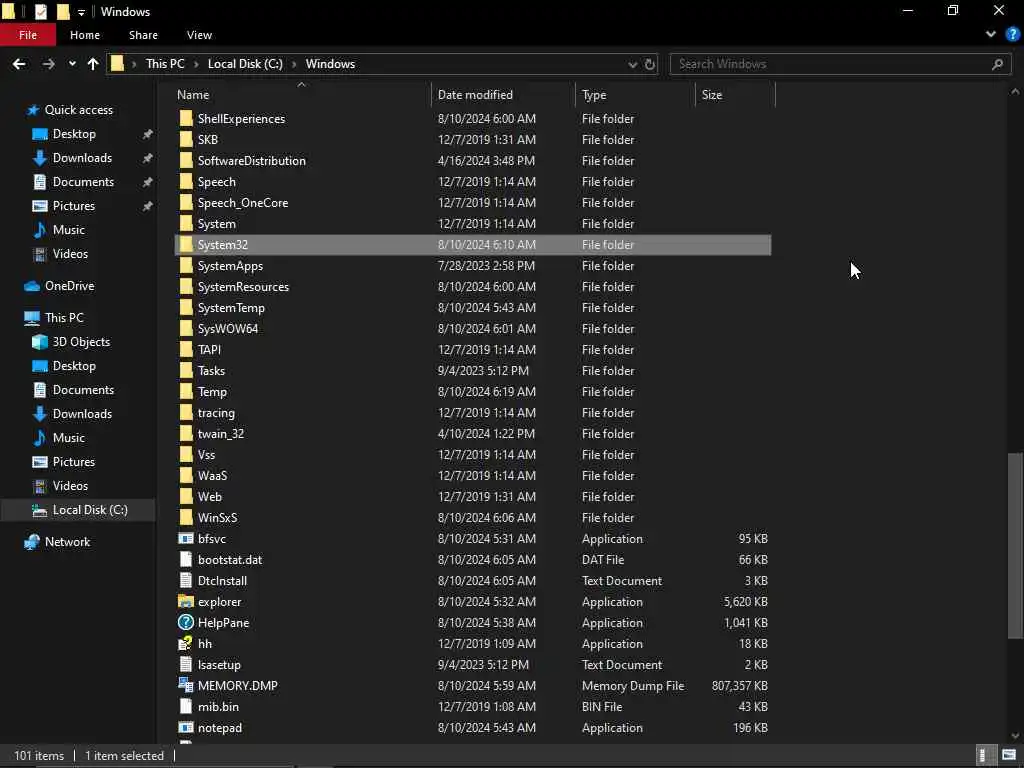Select the DtcInstall text document icon

point(186,581)
